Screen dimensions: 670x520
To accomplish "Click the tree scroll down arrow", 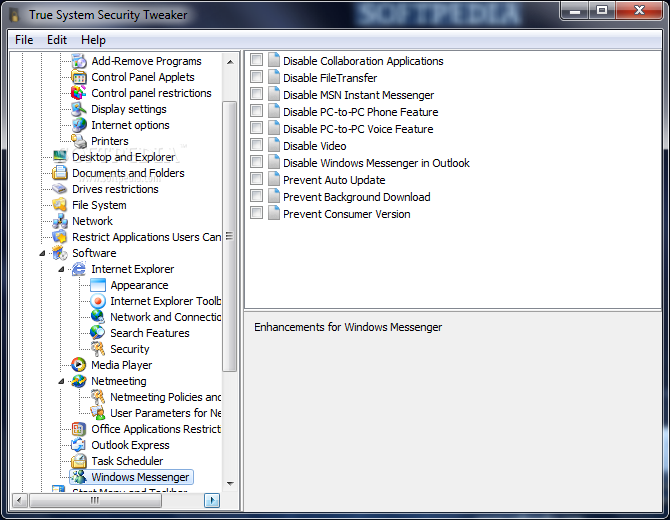I will [x=230, y=484].
